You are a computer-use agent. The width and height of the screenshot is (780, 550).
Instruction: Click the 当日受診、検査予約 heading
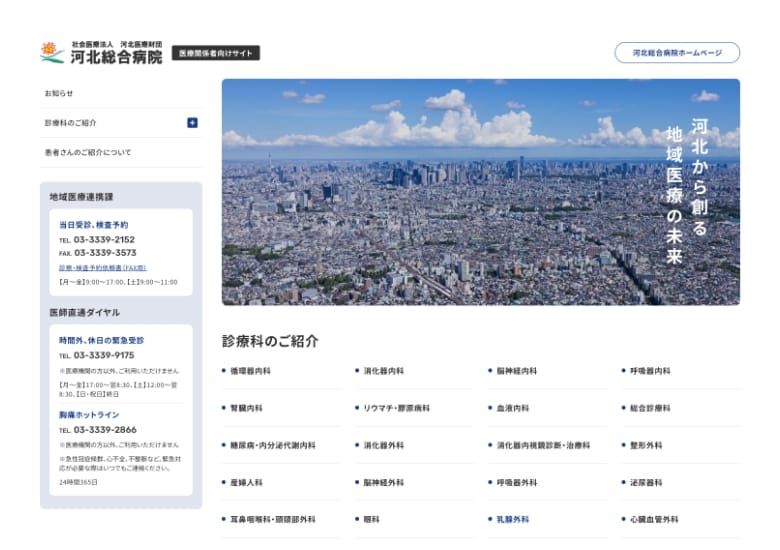click(94, 225)
